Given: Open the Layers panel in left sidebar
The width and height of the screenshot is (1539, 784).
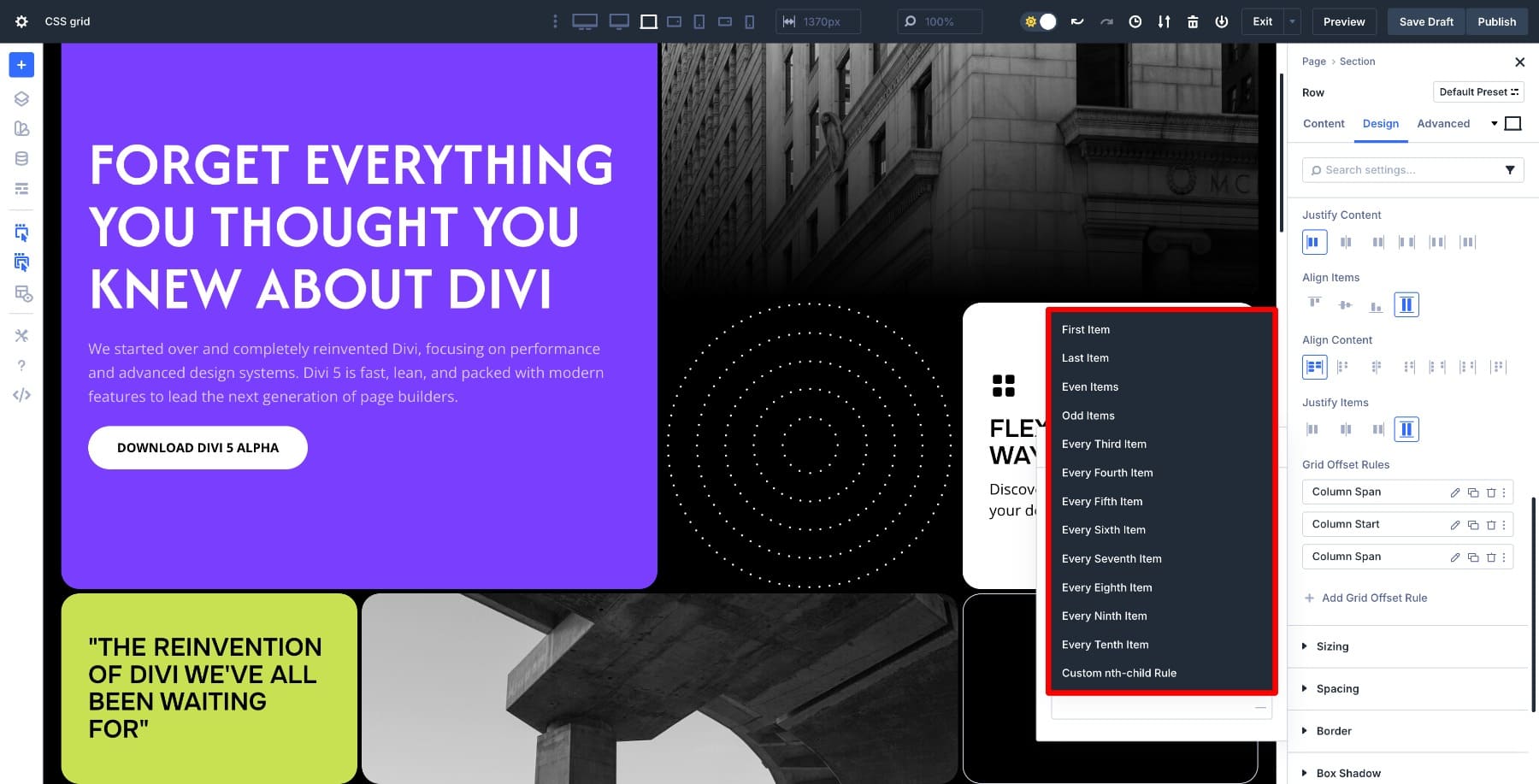Looking at the screenshot, I should 21,98.
